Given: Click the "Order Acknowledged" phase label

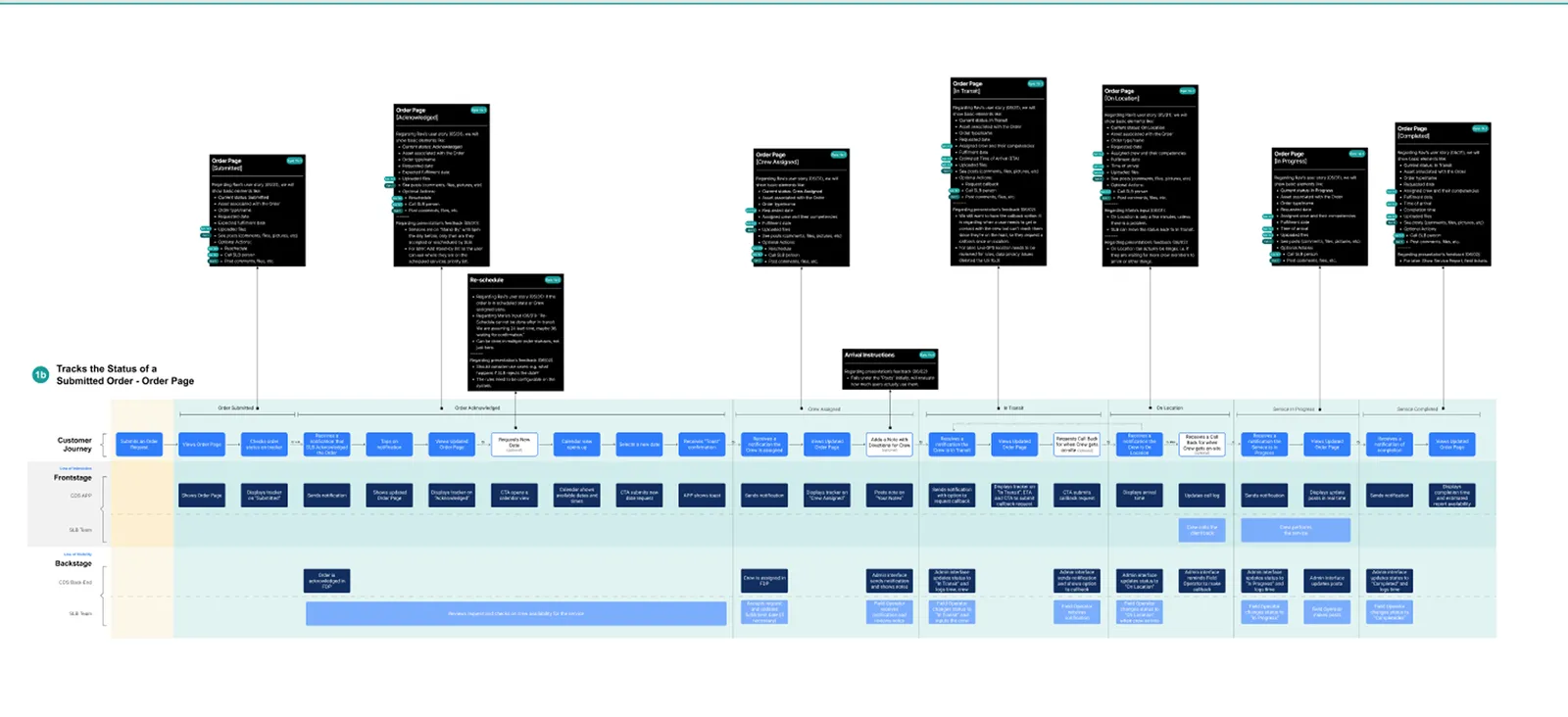Looking at the screenshot, I should point(477,408).
